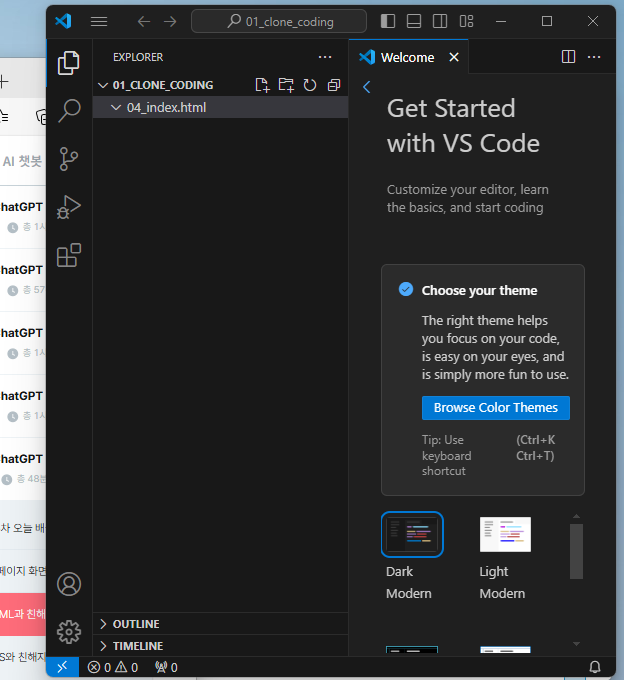The image size is (624, 680).
Task: Open the Explorer view in activity bar
Action: point(69,63)
